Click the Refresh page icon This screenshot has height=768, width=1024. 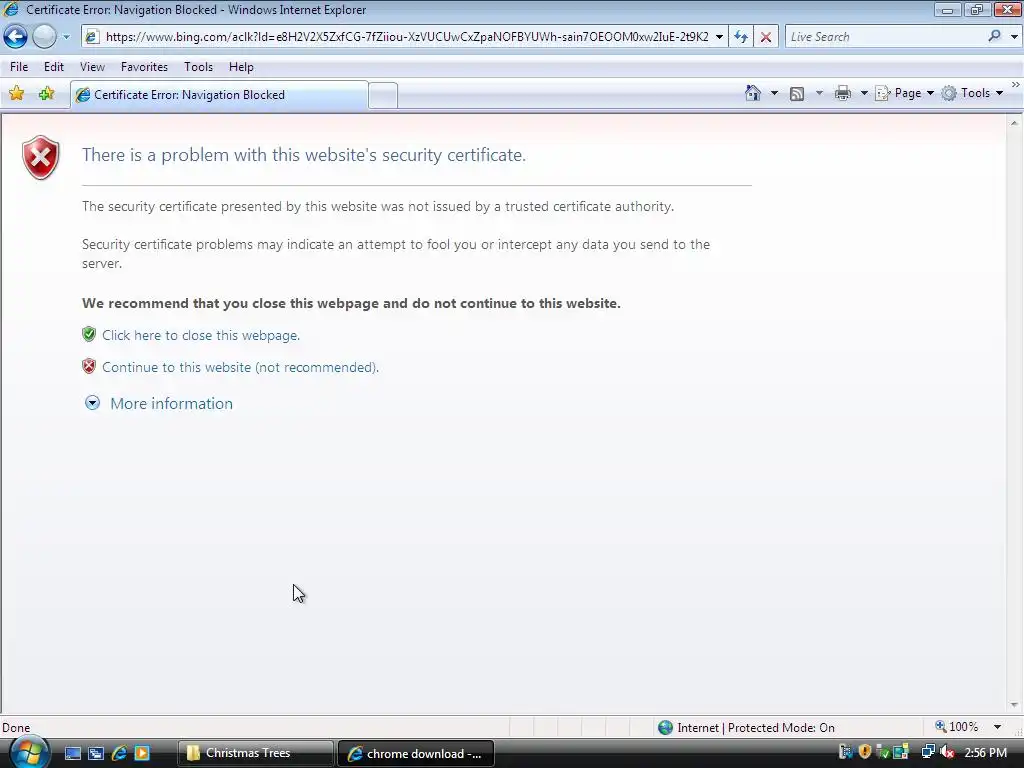coord(741,37)
